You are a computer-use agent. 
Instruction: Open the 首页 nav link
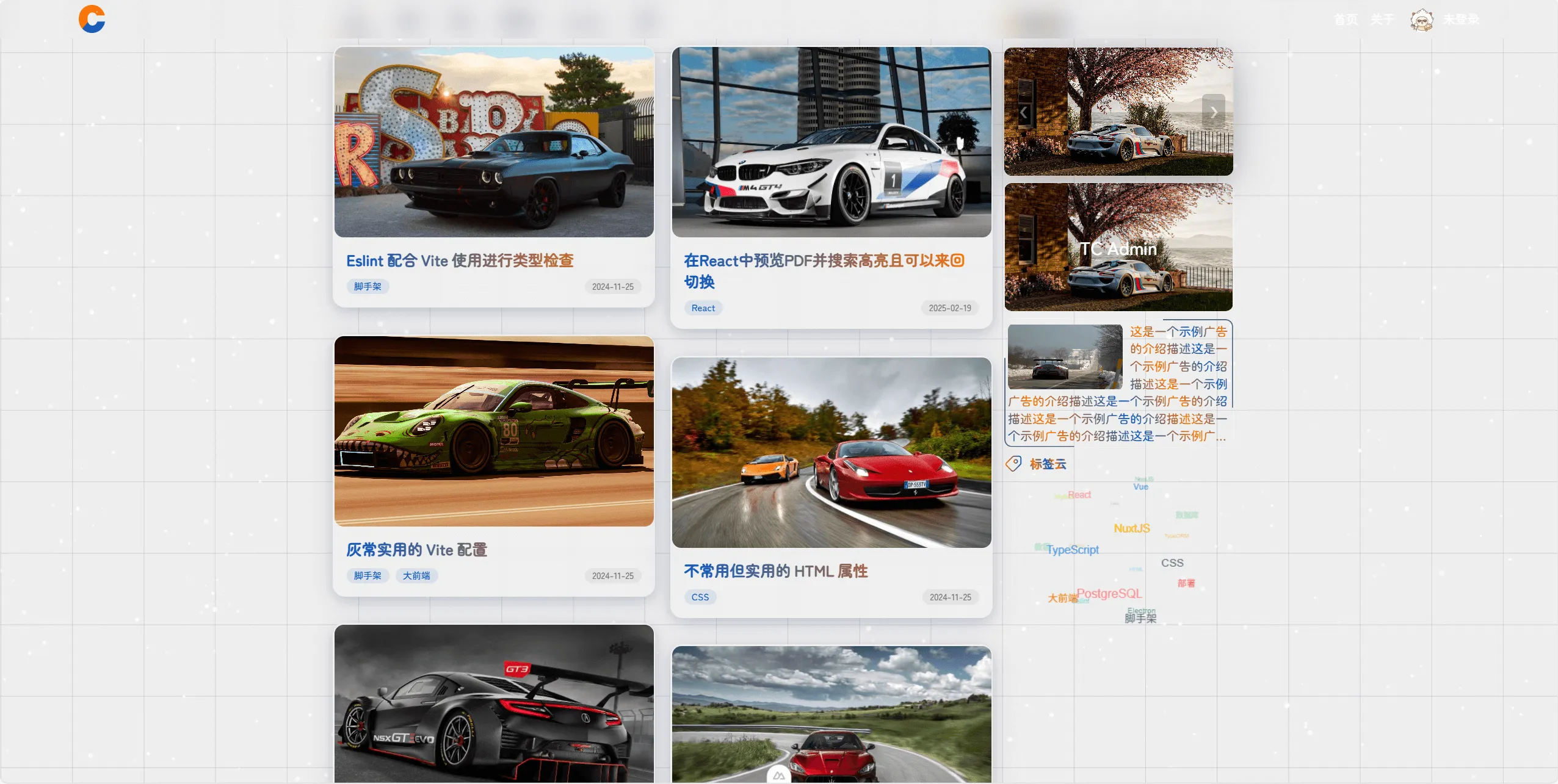click(1346, 20)
